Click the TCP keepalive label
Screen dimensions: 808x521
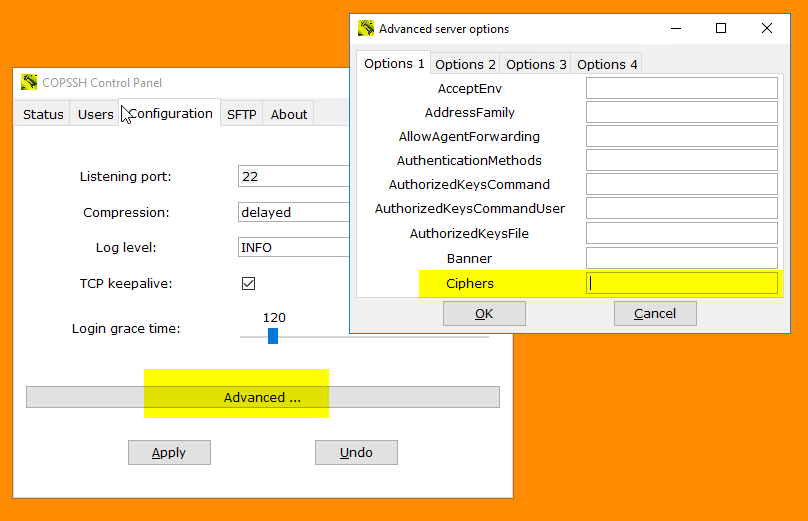126,283
